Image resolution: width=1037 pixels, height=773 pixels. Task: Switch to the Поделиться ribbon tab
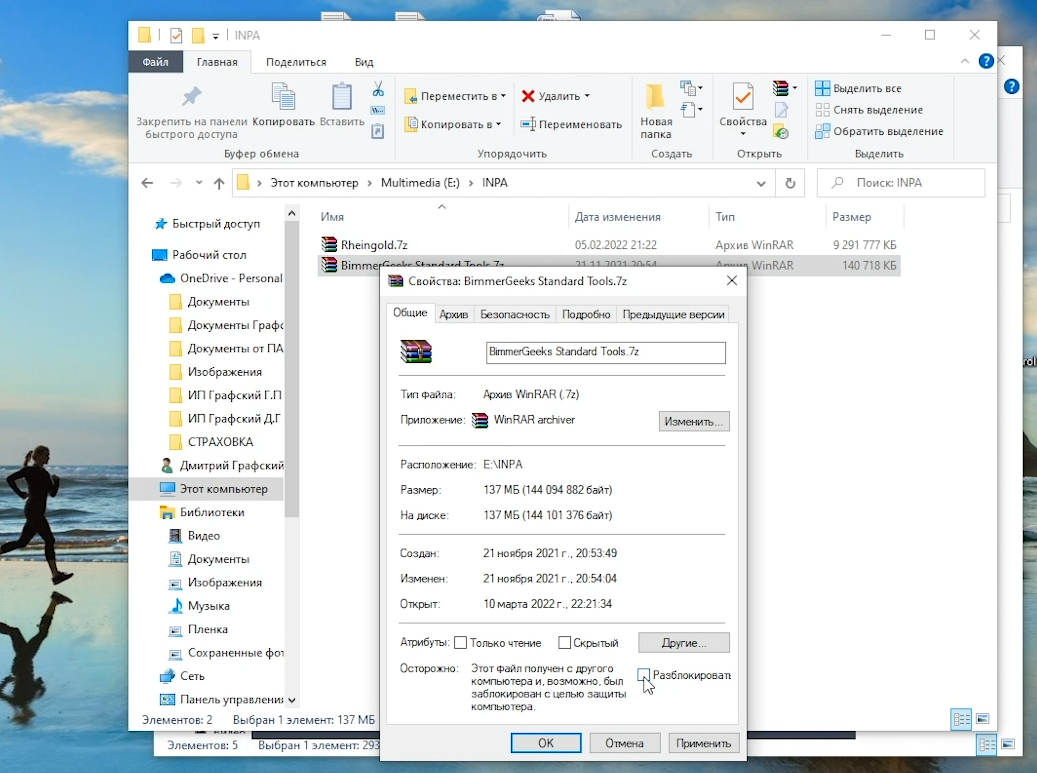click(x=296, y=62)
